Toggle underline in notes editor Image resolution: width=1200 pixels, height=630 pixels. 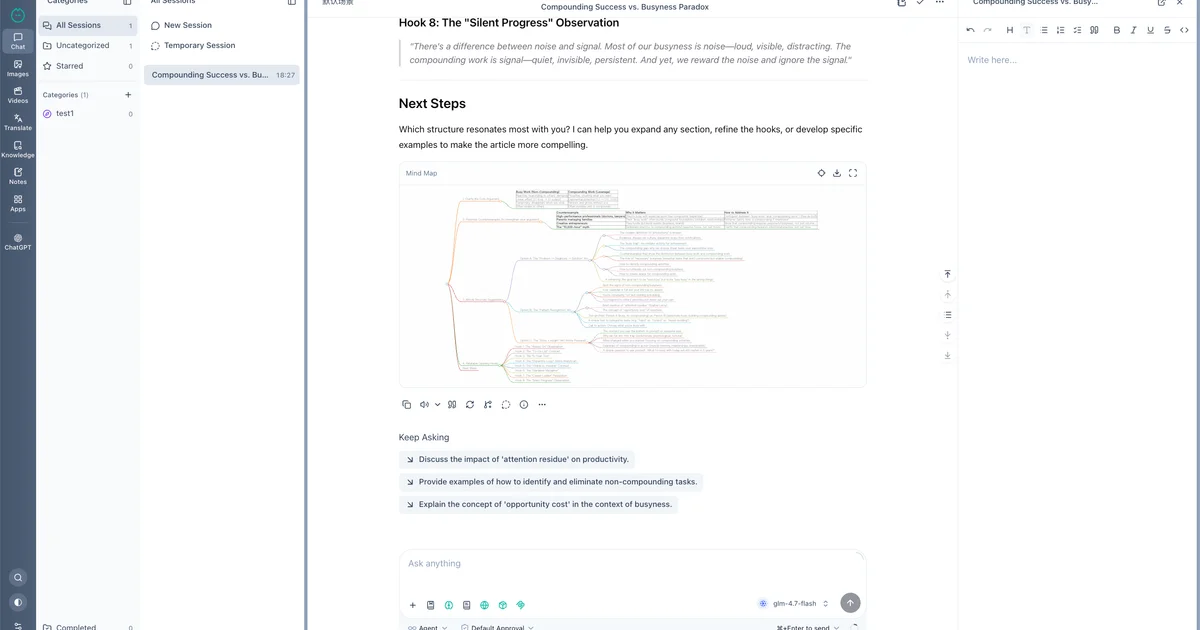[x=1151, y=30]
